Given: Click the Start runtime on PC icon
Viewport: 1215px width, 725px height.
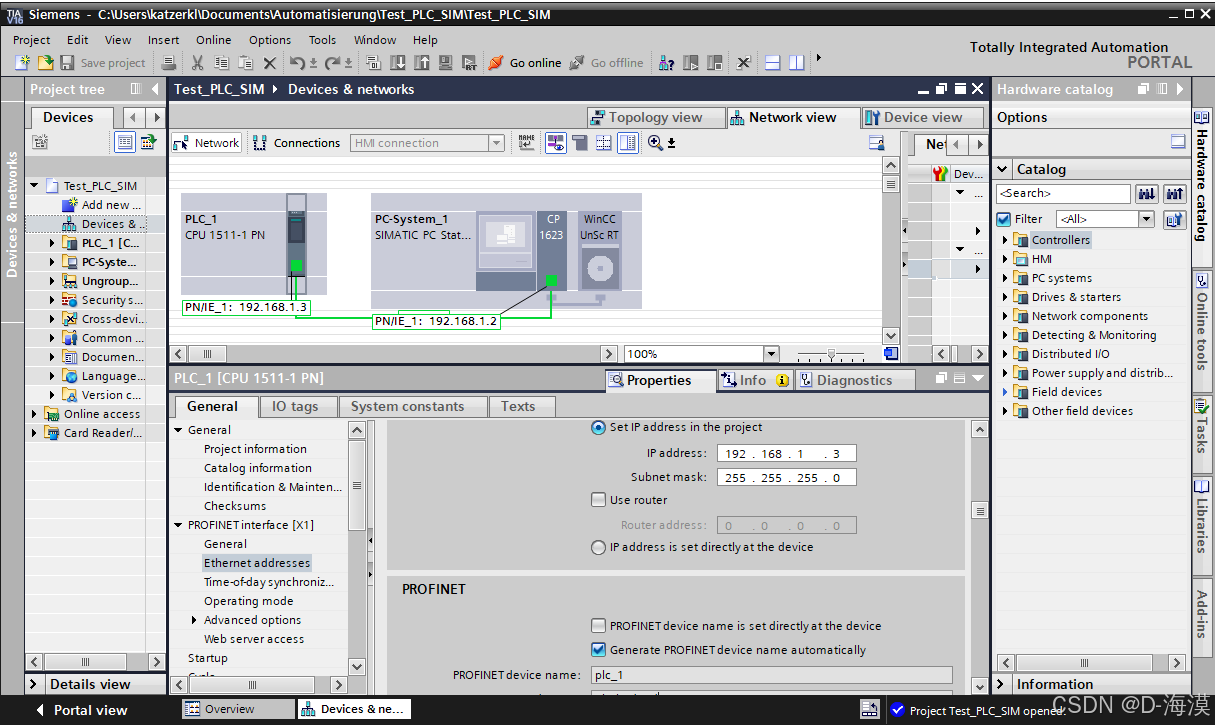Looking at the screenshot, I should point(469,62).
